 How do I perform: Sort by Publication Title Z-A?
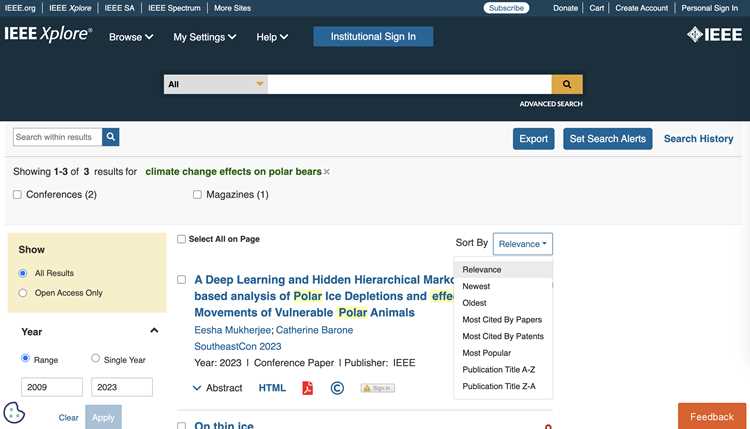pyautogui.click(x=503, y=386)
